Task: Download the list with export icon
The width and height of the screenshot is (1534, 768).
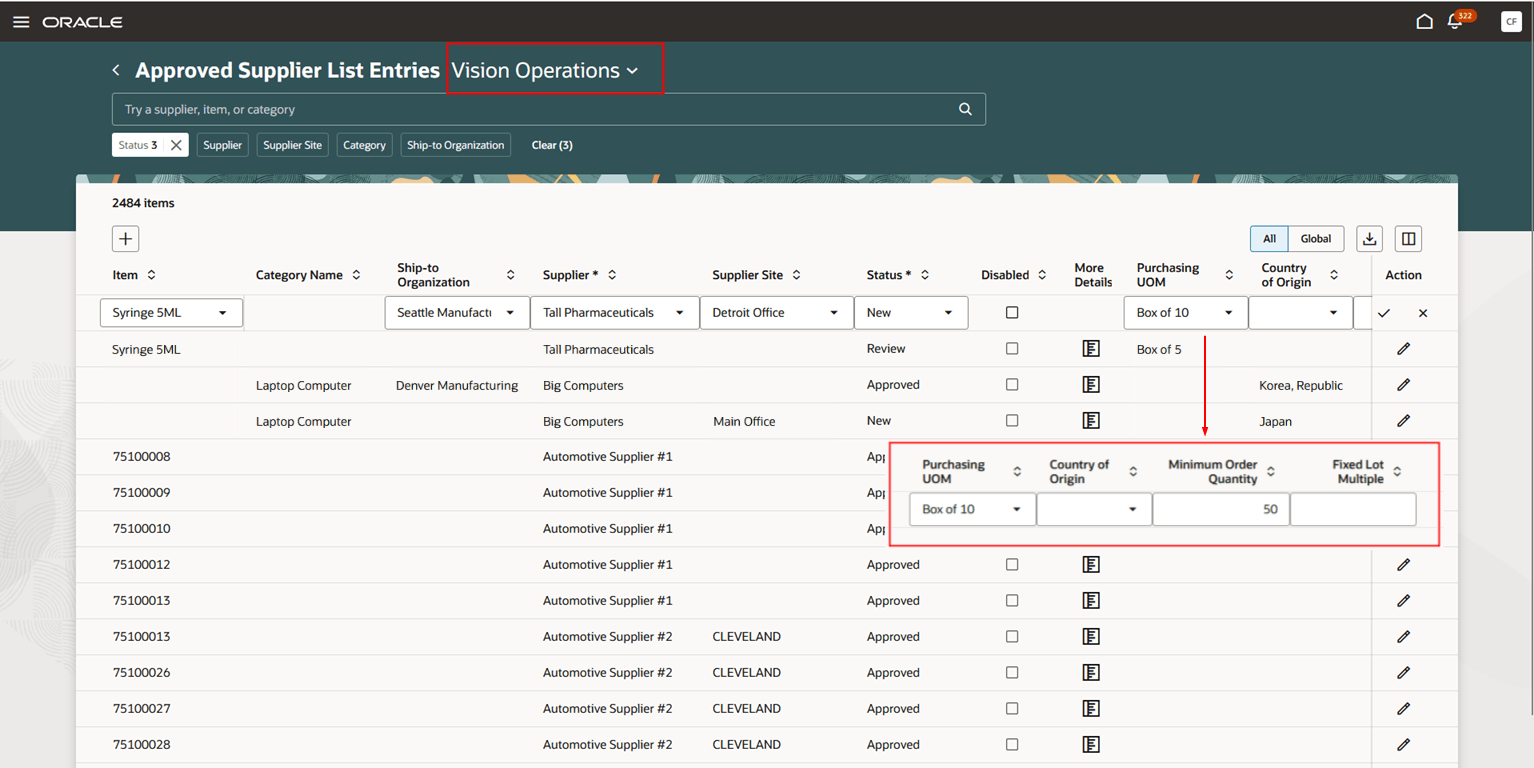Action: pyautogui.click(x=1369, y=239)
